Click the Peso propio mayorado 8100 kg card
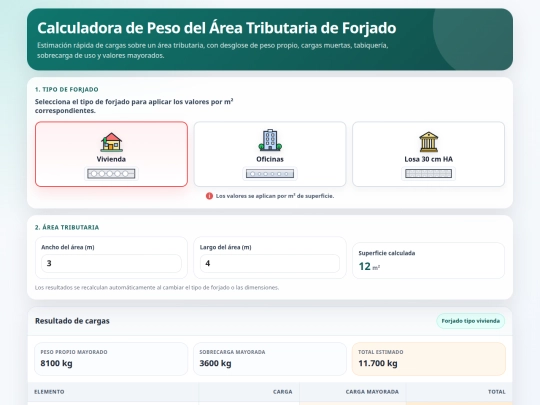 click(x=111, y=359)
